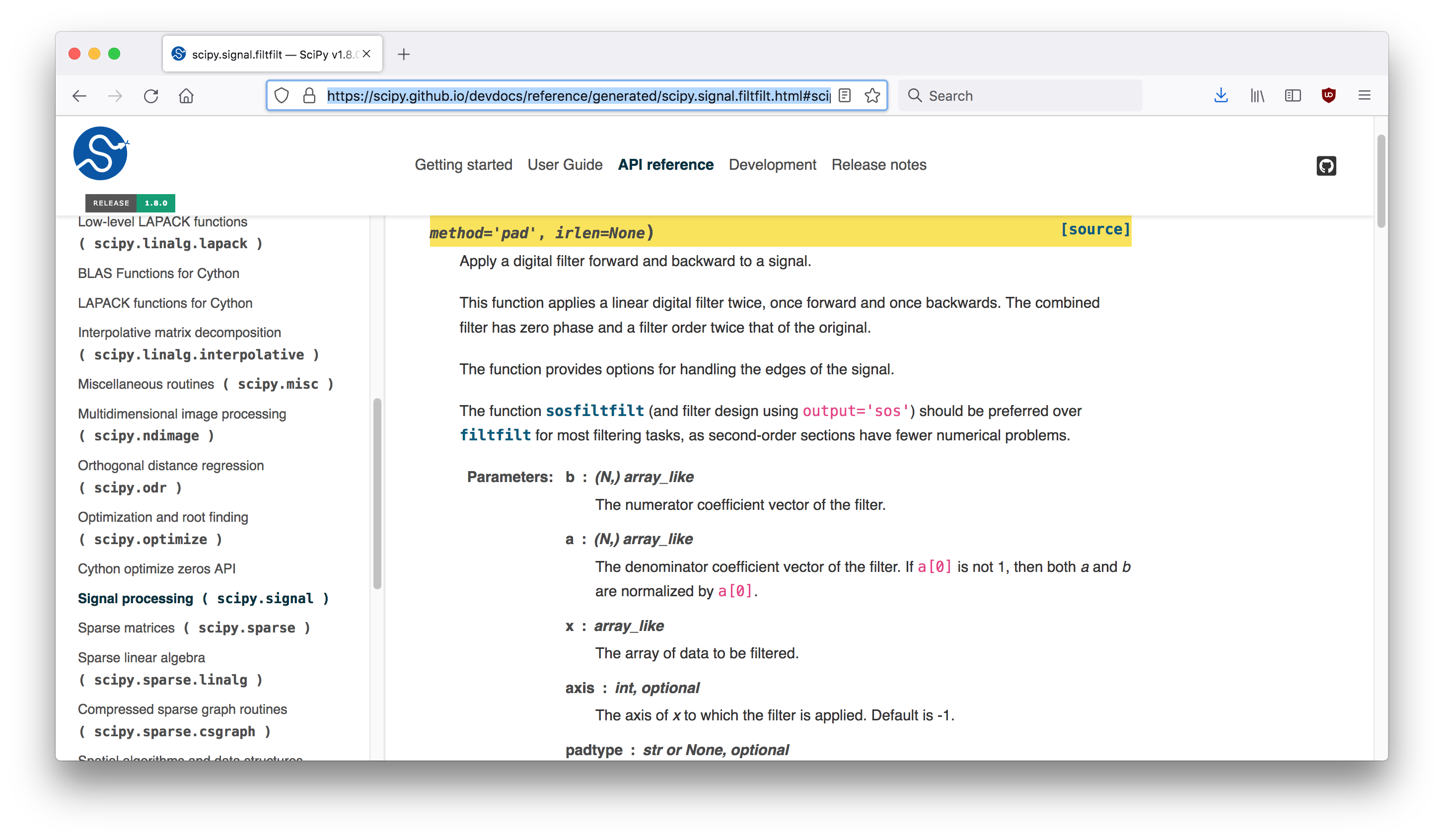1444x840 pixels.
Task: Open the filtfilt source code link
Action: [x=1095, y=229]
